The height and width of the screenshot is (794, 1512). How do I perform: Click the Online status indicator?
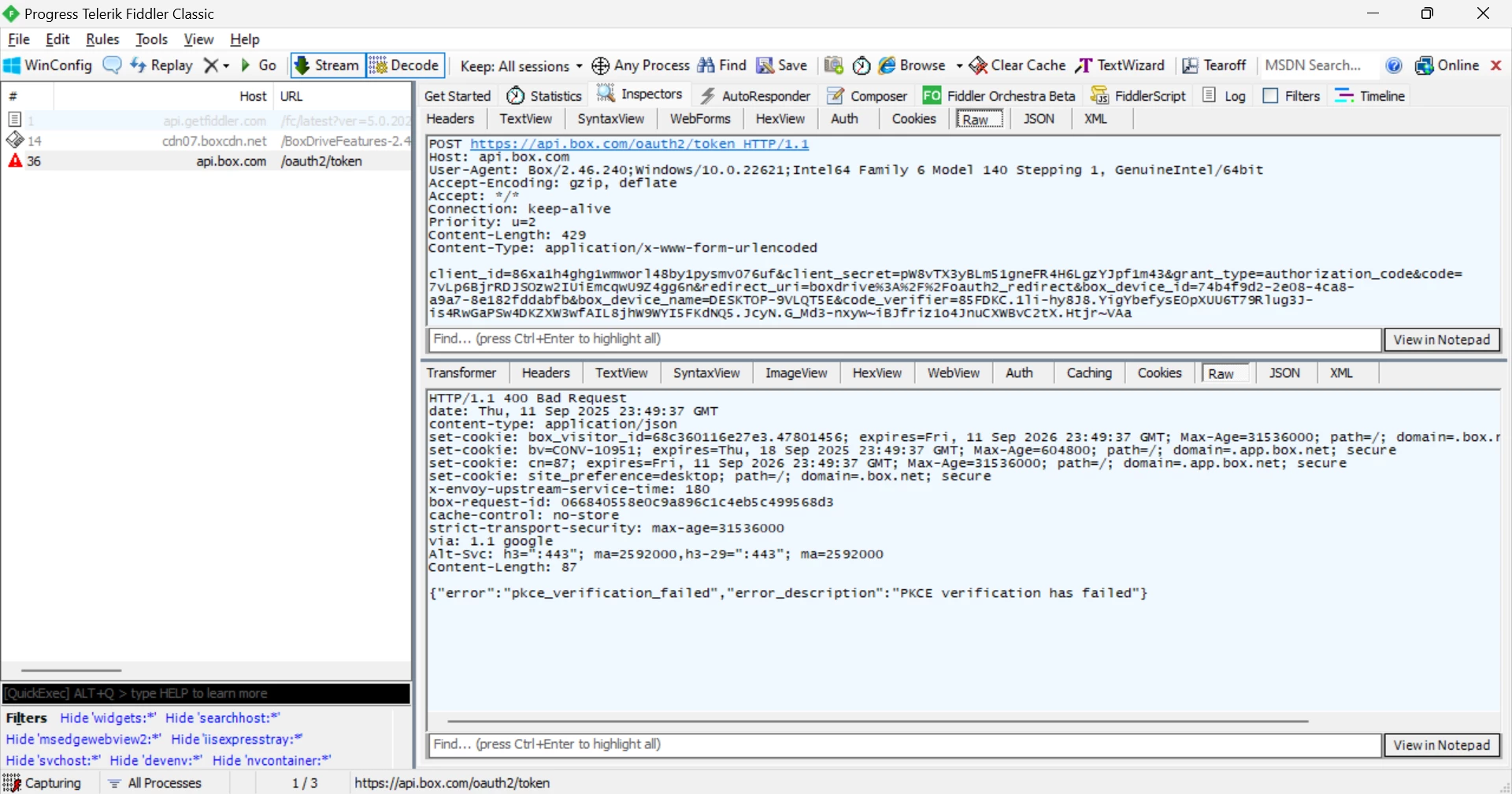click(x=1447, y=65)
